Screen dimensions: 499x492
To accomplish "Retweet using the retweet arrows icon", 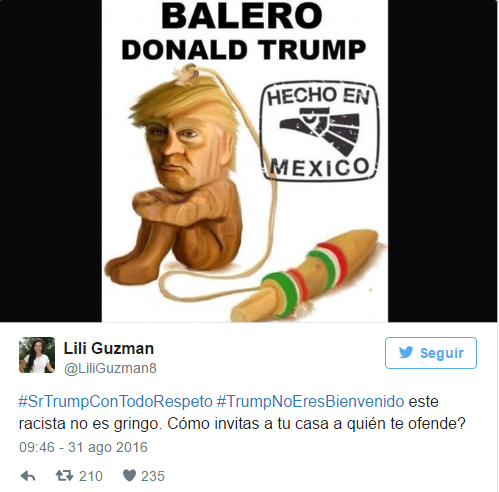I will click(64, 476).
